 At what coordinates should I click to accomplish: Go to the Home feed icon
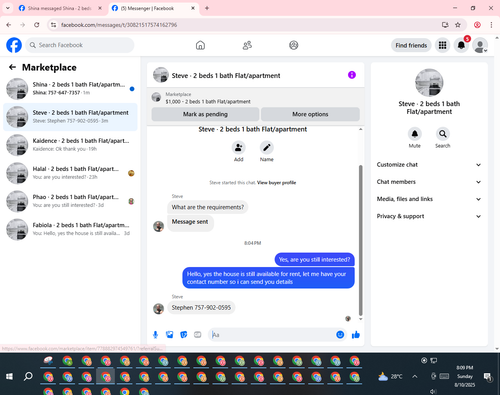pos(200,45)
